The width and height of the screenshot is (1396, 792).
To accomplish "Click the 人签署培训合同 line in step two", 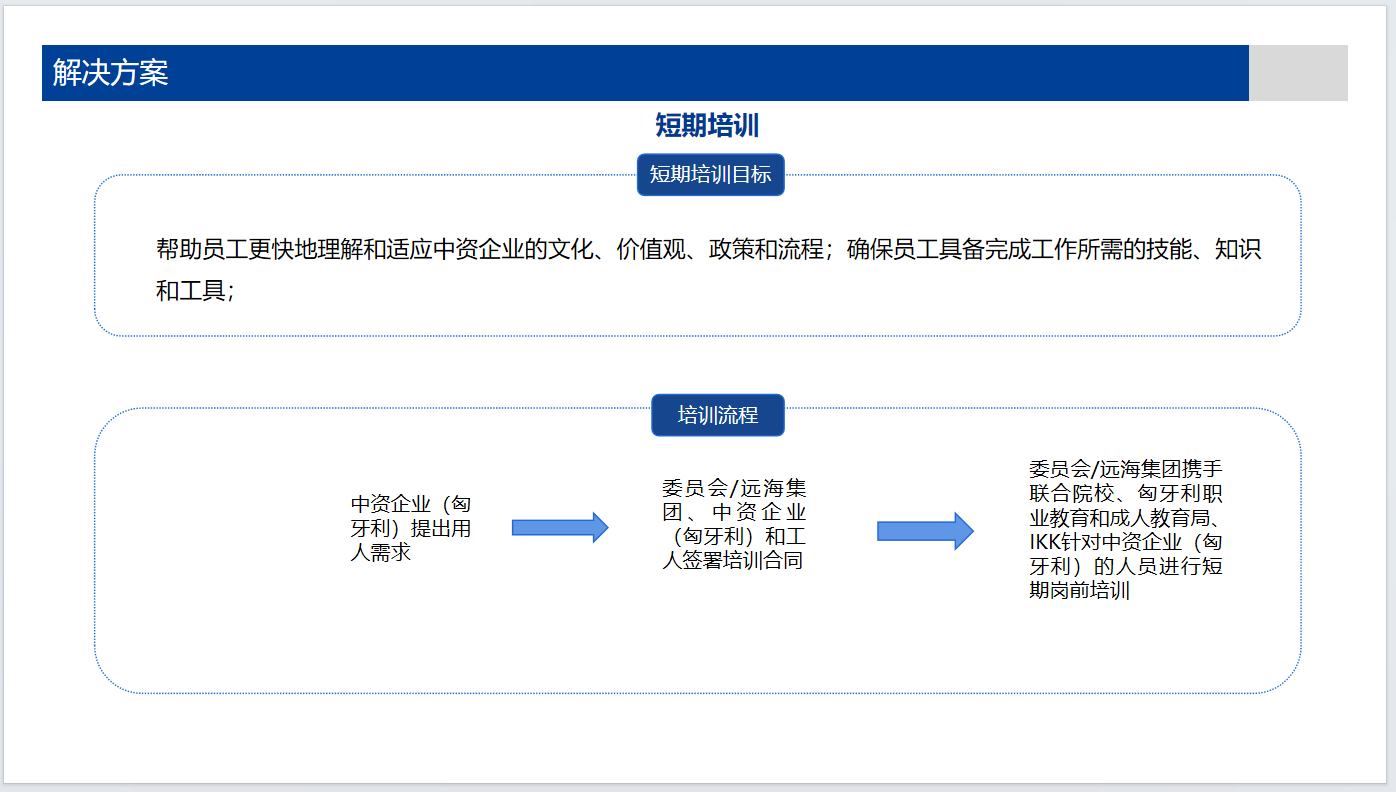I will click(732, 561).
